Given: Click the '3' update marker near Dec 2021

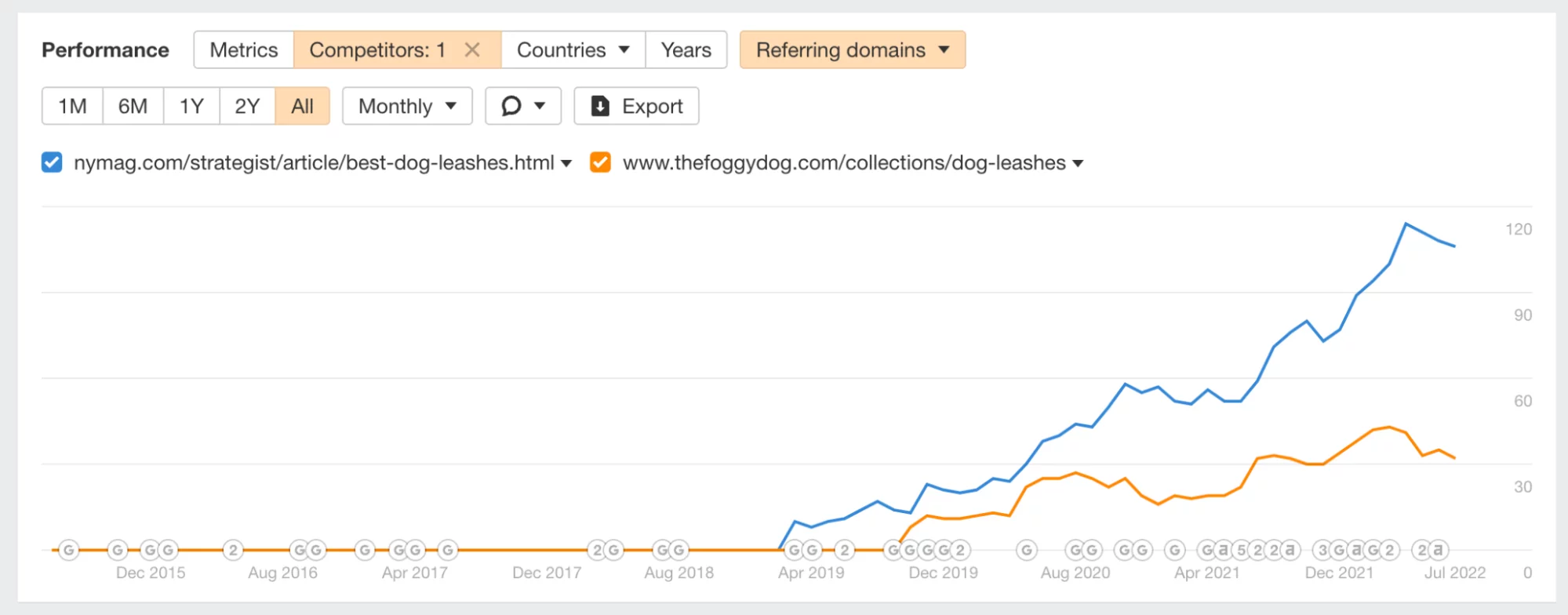Looking at the screenshot, I should [1323, 551].
